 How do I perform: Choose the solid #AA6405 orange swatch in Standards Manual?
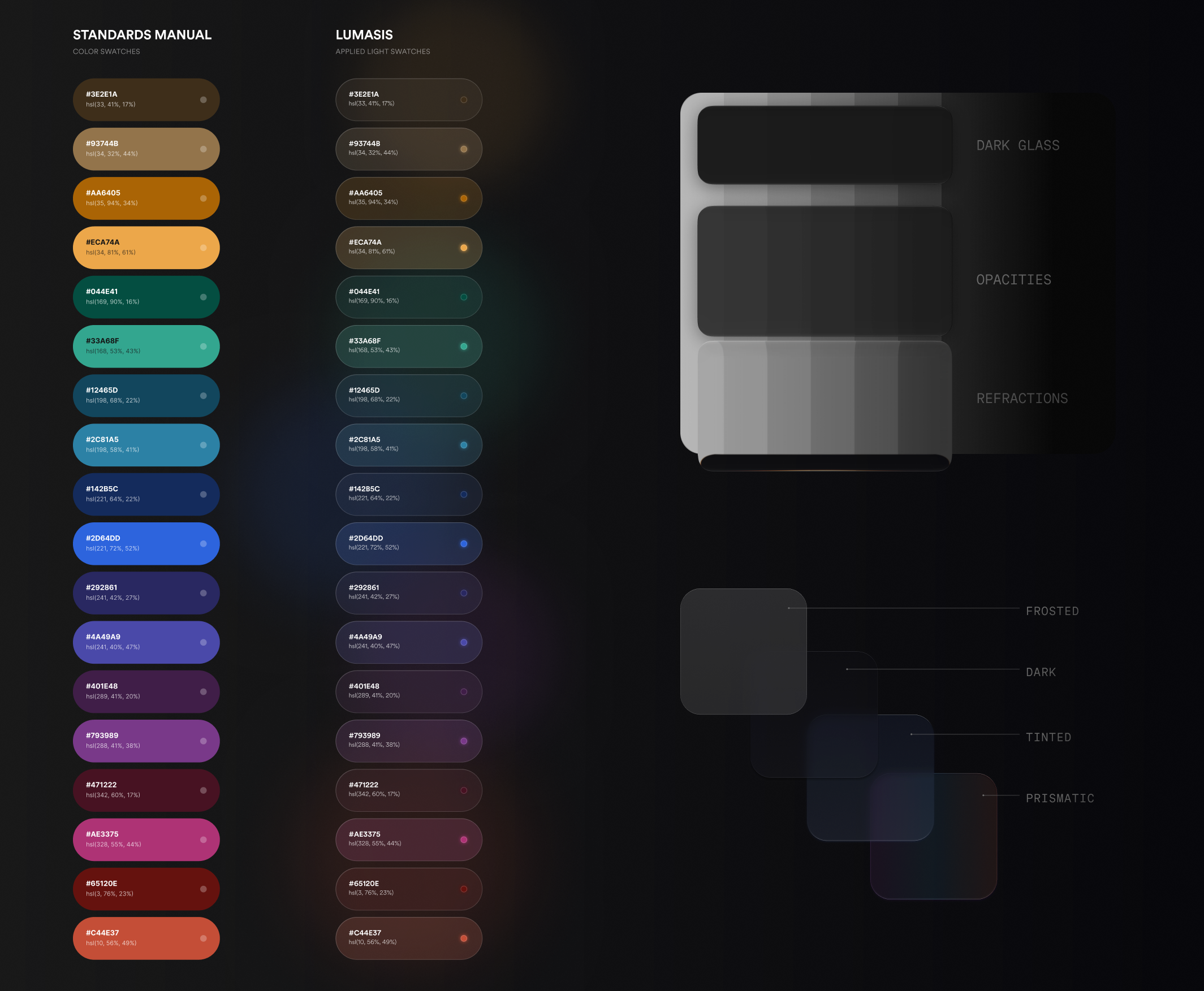point(146,198)
